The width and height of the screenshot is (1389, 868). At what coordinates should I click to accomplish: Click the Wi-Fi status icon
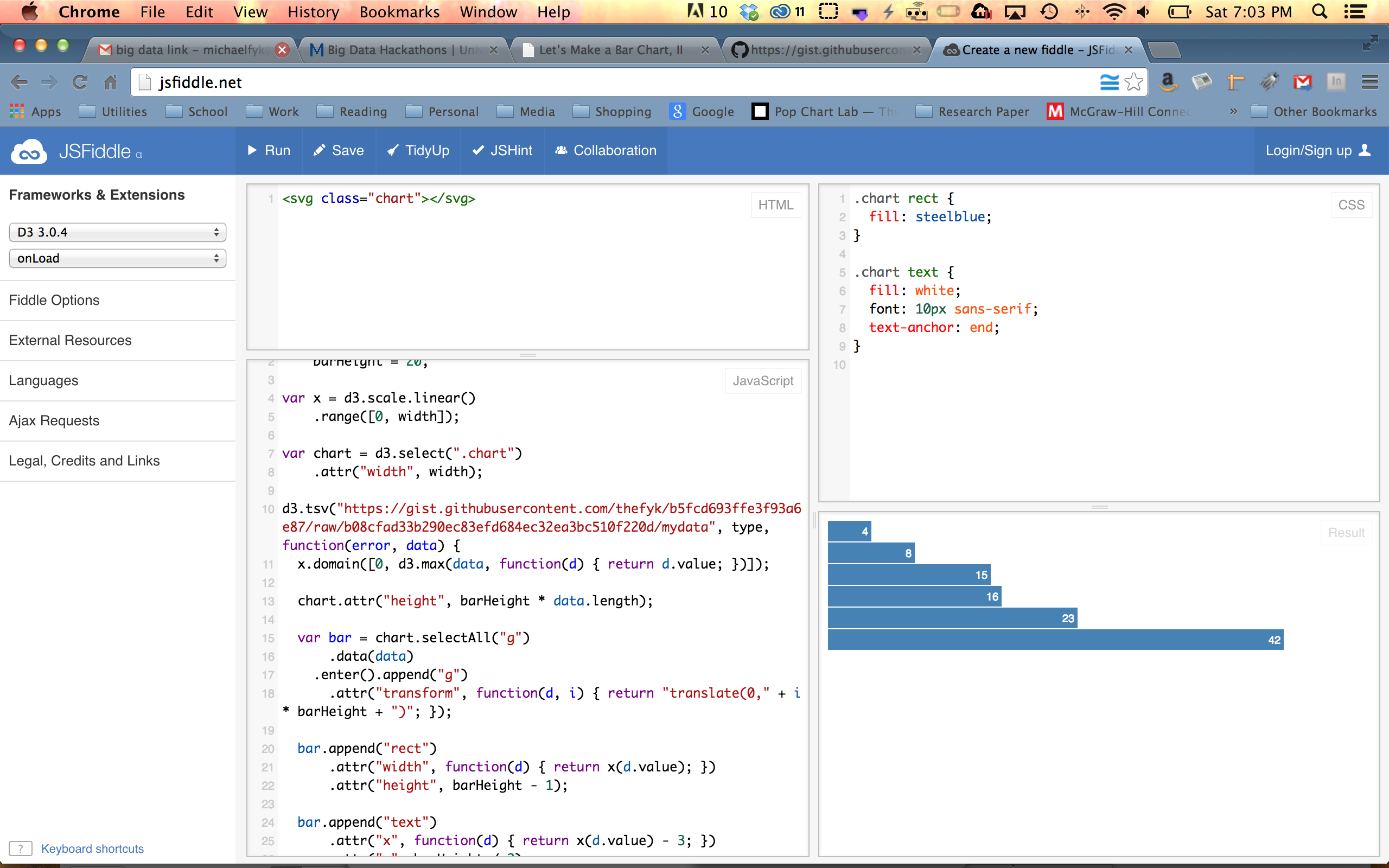point(1113,11)
